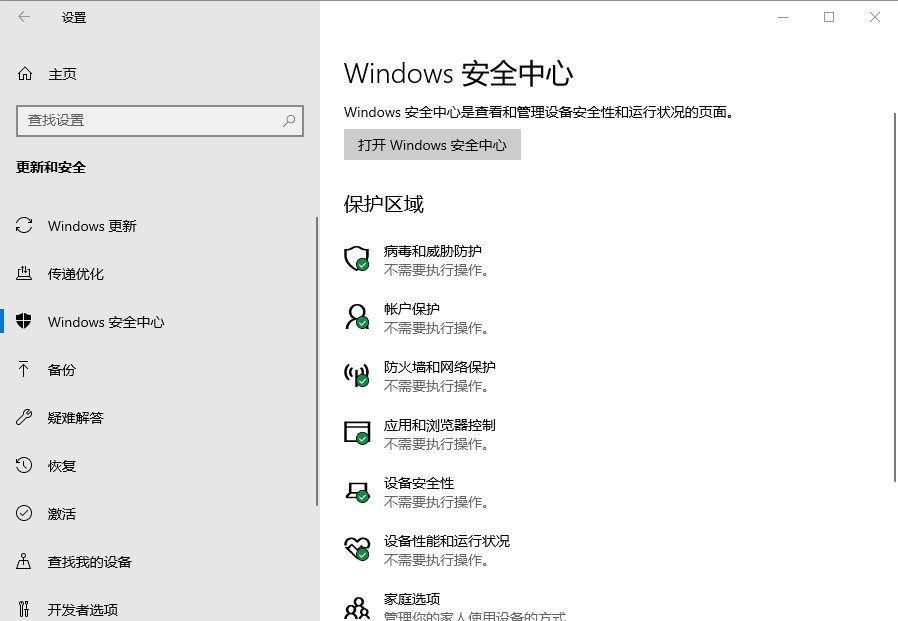Click the 恢复 history icon

point(24,465)
